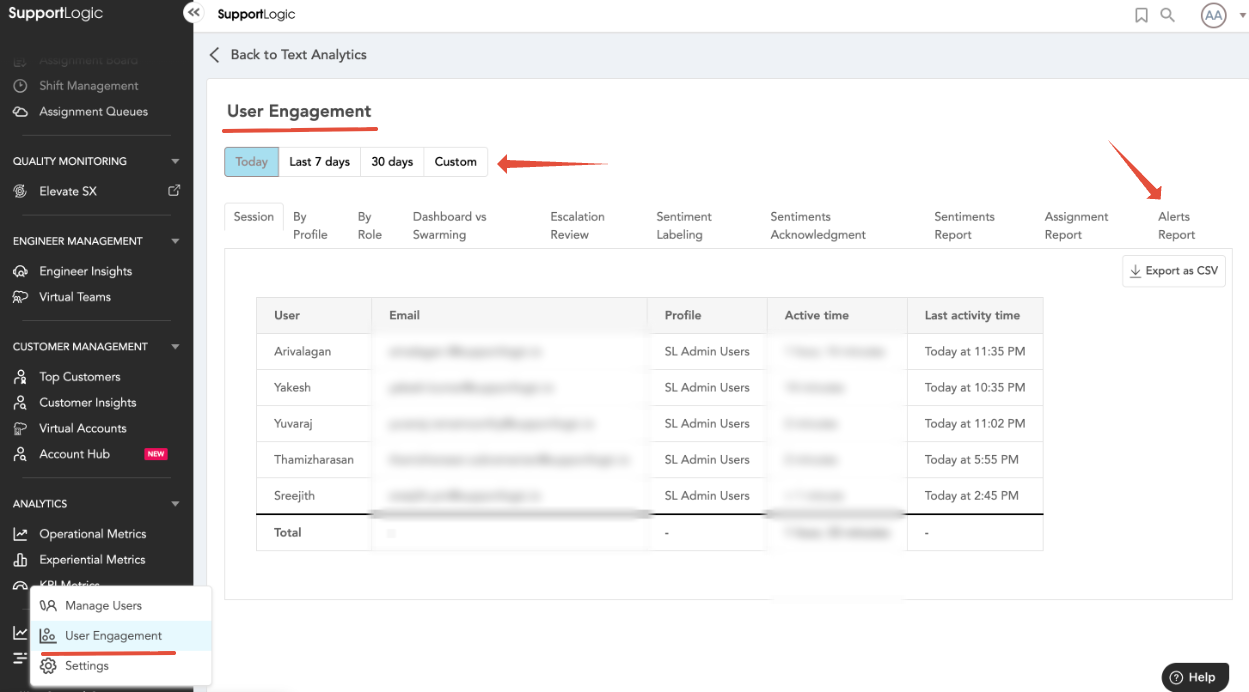Open Settings from popup menu
Viewport: 1249px width, 692px height.
click(121, 666)
